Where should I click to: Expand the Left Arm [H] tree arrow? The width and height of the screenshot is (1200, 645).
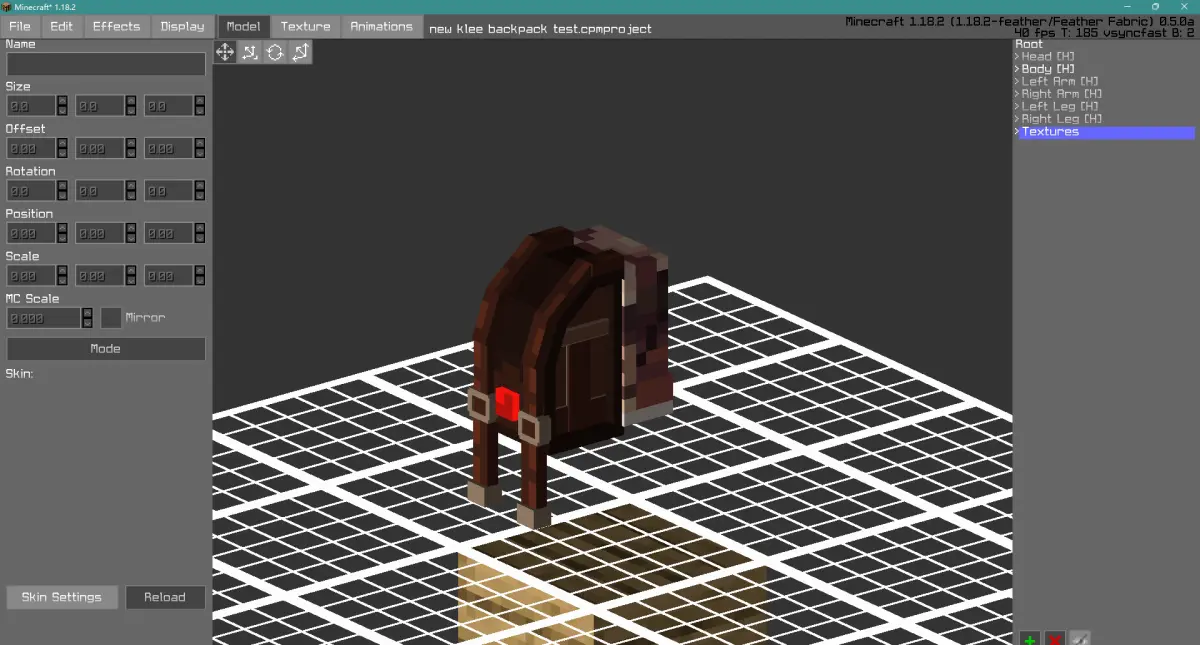pos(1016,82)
